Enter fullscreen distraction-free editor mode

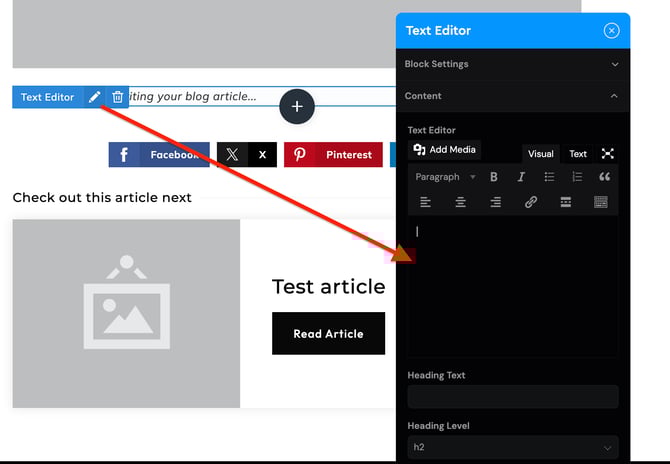[x=607, y=153]
